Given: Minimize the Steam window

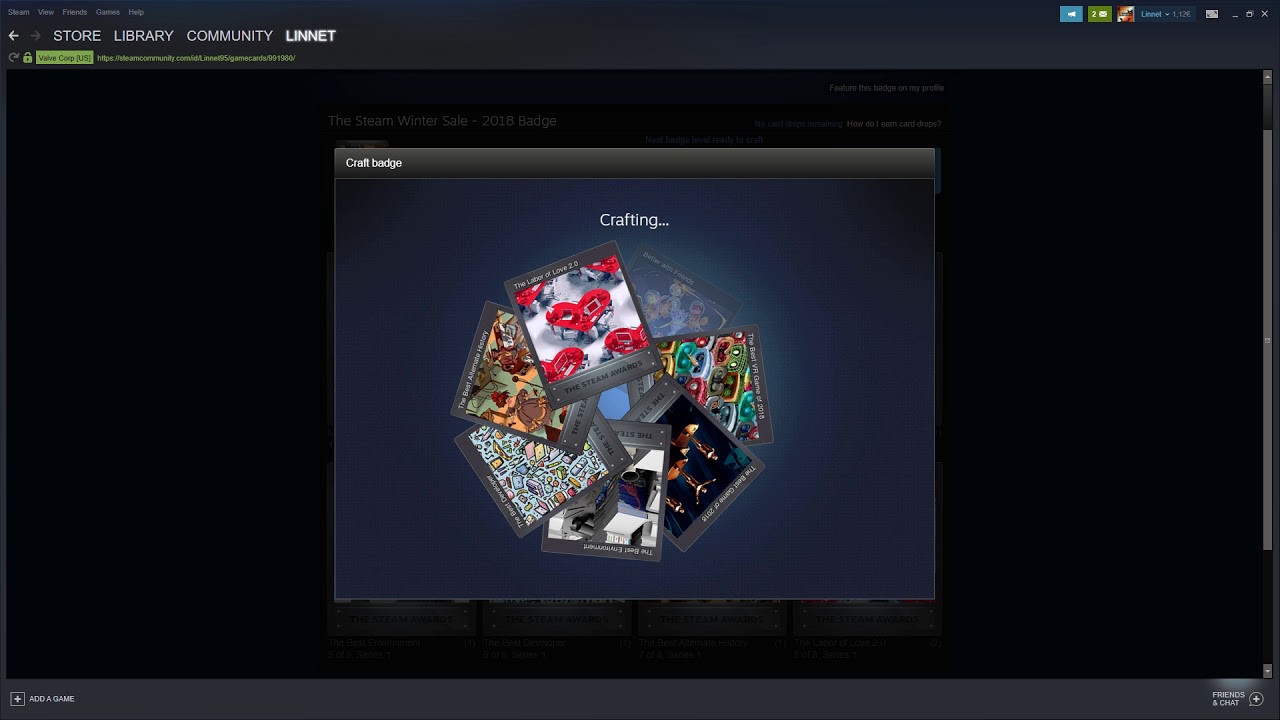Looking at the screenshot, I should 1235,14.
